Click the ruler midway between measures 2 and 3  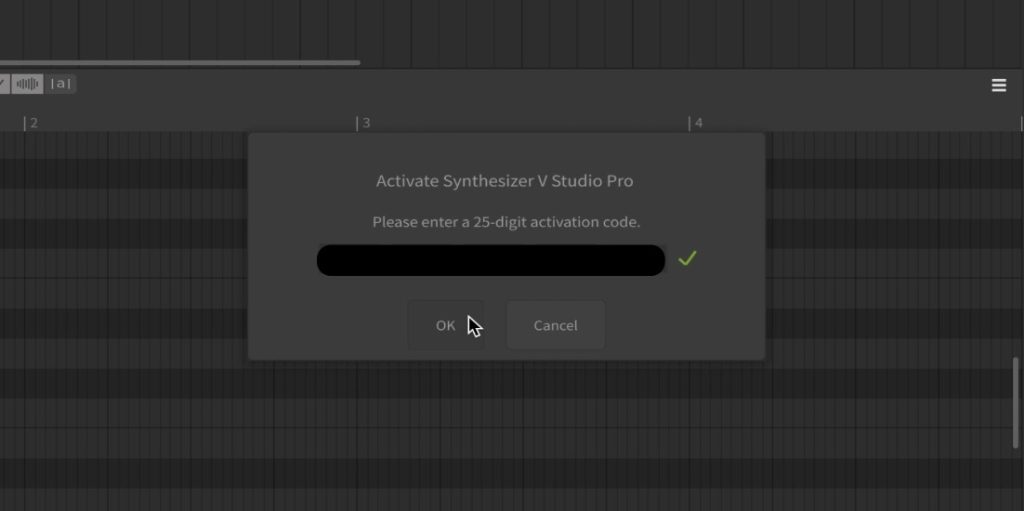pos(195,123)
